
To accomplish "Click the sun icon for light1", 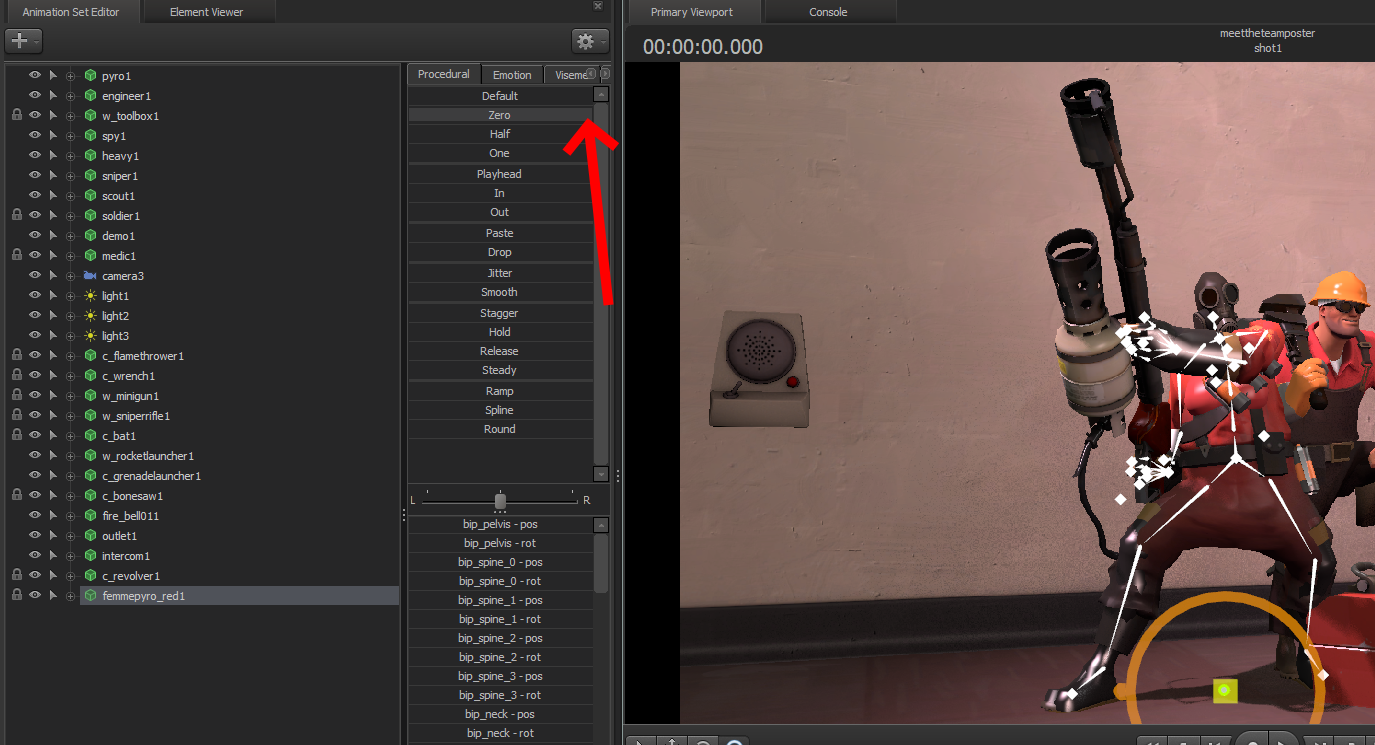I will click(90, 296).
